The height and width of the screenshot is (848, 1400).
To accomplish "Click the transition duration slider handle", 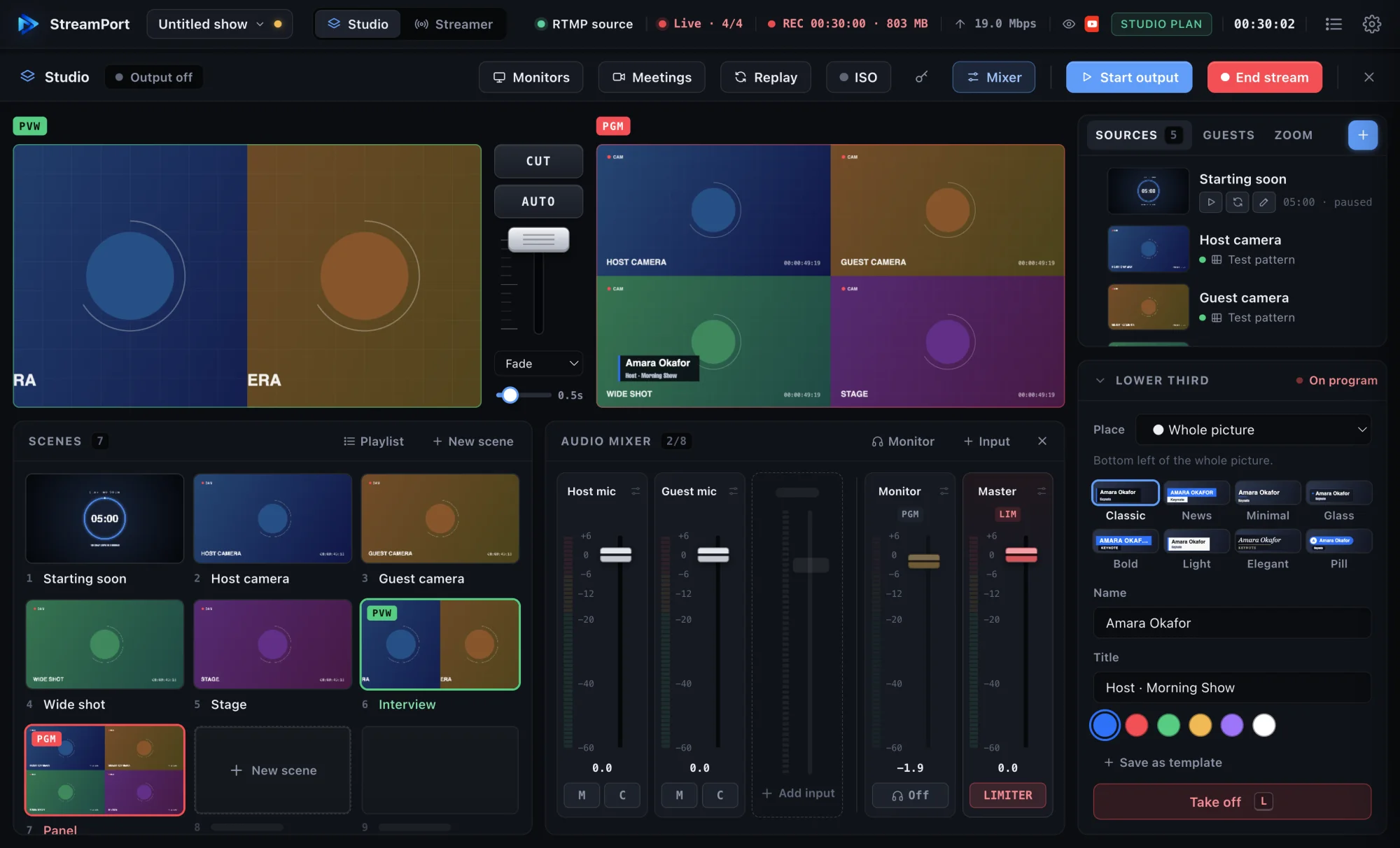I will (x=510, y=395).
